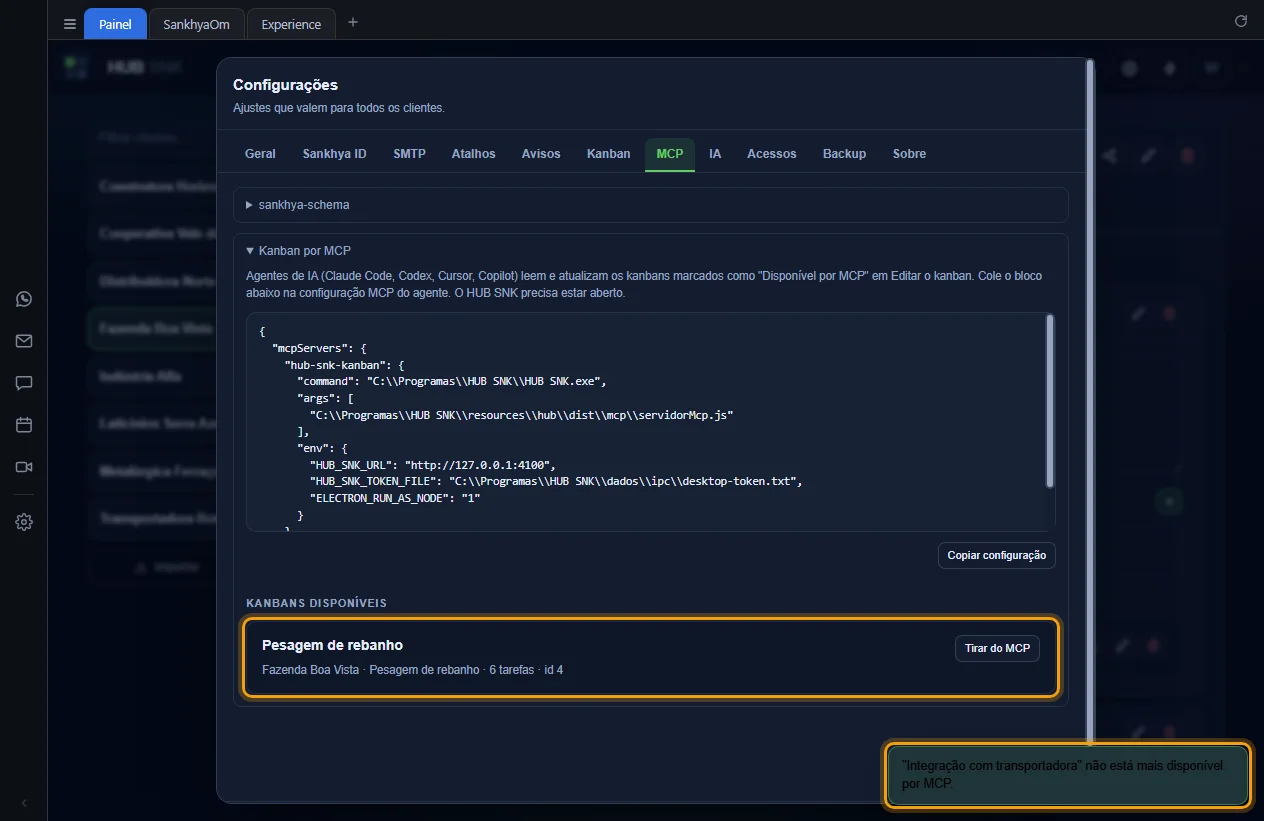Open the mail envelope icon in sidebar
The height and width of the screenshot is (821, 1264).
(24, 341)
